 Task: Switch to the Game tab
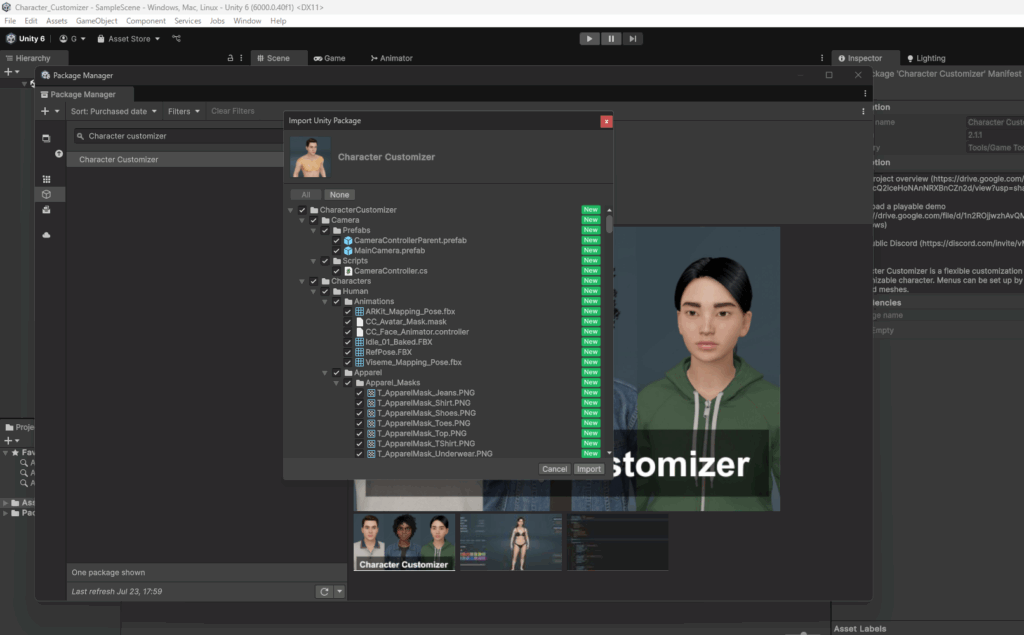point(329,58)
